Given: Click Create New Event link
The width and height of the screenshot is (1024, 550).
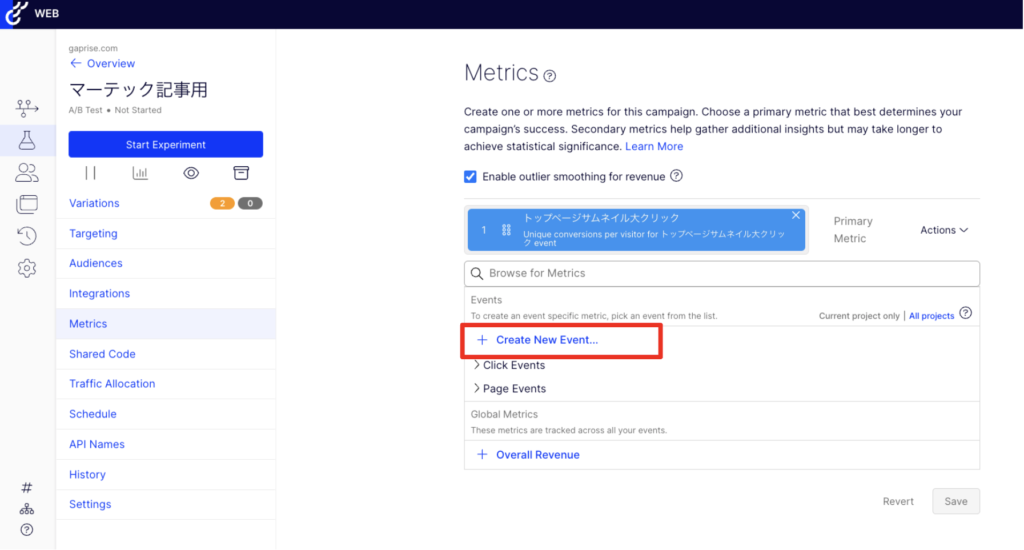Looking at the screenshot, I should [x=546, y=340].
